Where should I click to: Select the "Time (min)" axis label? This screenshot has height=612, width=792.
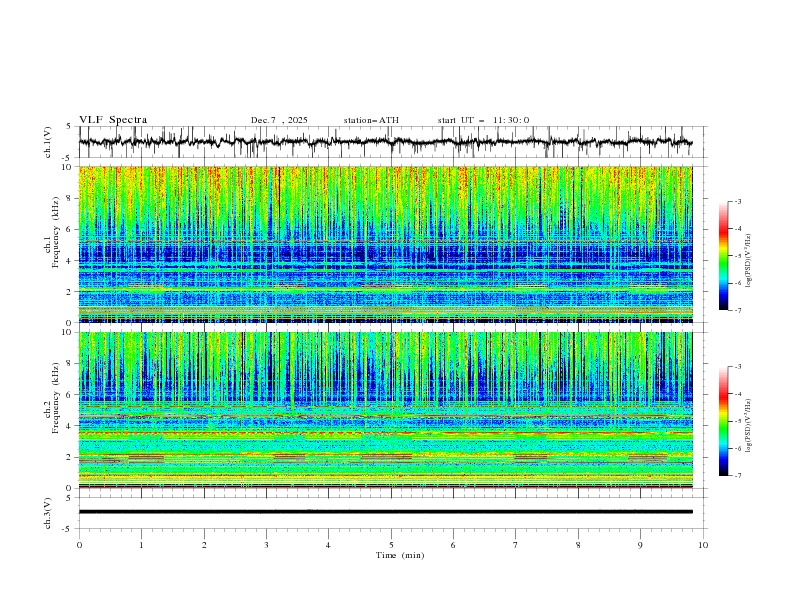click(400, 555)
